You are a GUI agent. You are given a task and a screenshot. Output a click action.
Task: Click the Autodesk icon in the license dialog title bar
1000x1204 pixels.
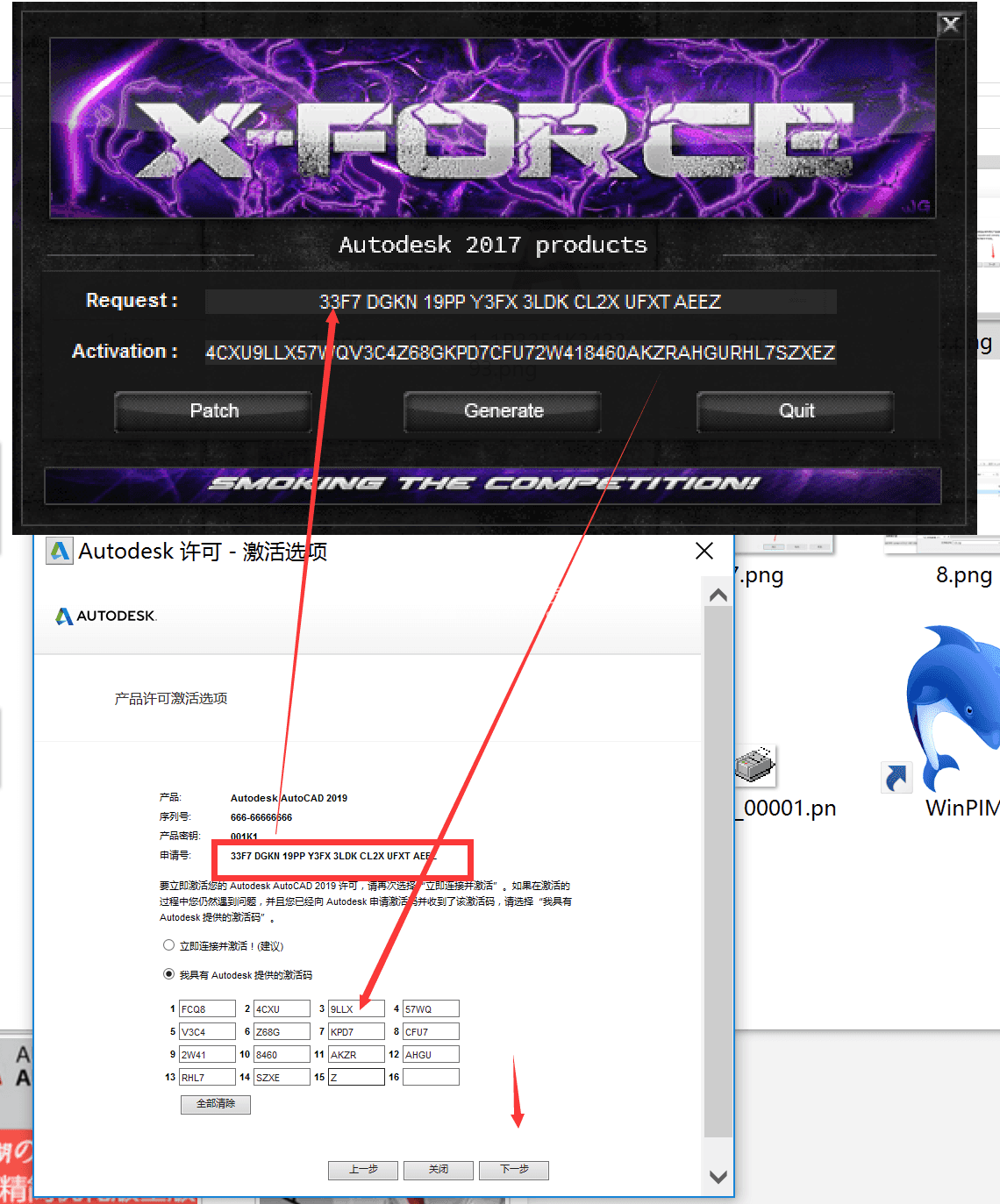point(59,551)
